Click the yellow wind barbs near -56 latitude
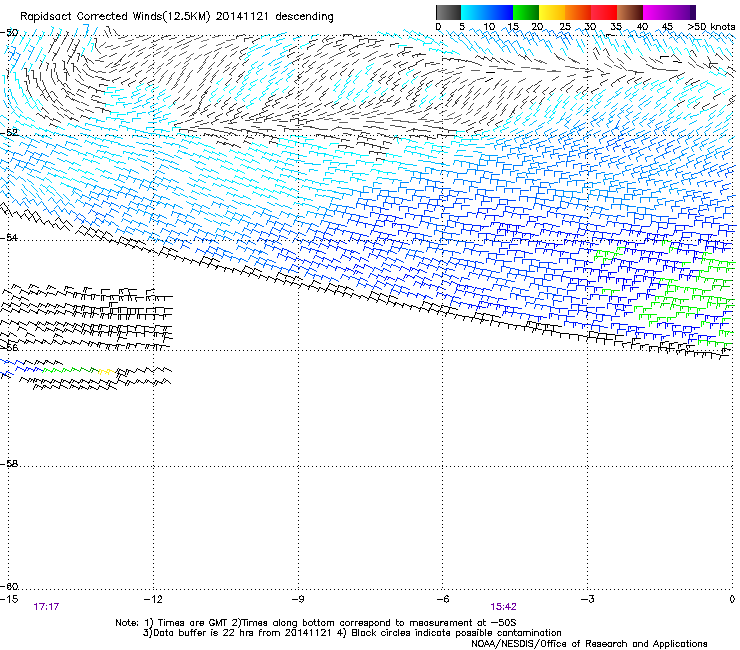This screenshot has height=650, width=740. point(107,371)
